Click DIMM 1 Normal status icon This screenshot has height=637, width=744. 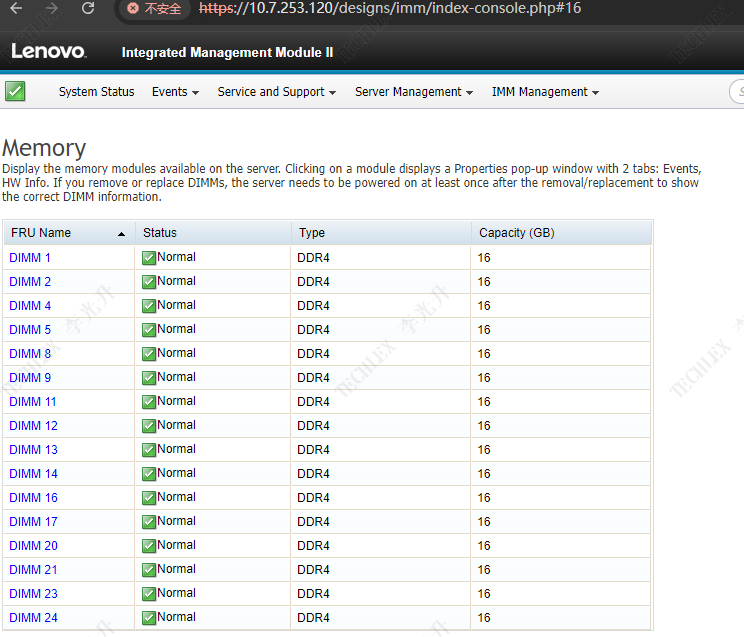pos(149,258)
